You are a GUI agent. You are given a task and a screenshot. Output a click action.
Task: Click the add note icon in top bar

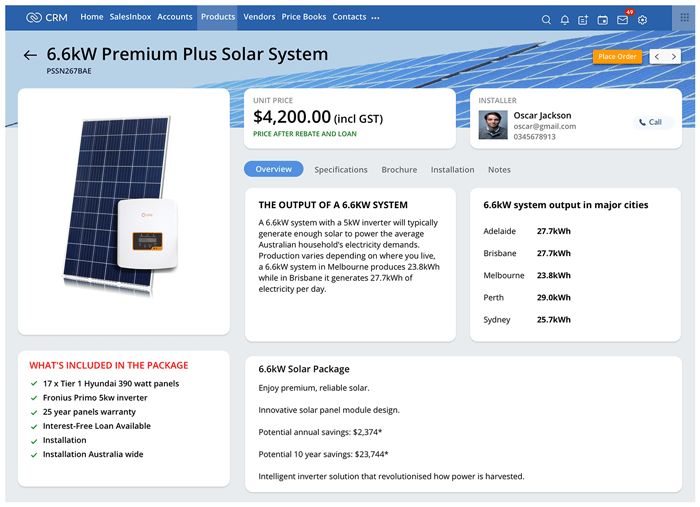[x=583, y=19]
